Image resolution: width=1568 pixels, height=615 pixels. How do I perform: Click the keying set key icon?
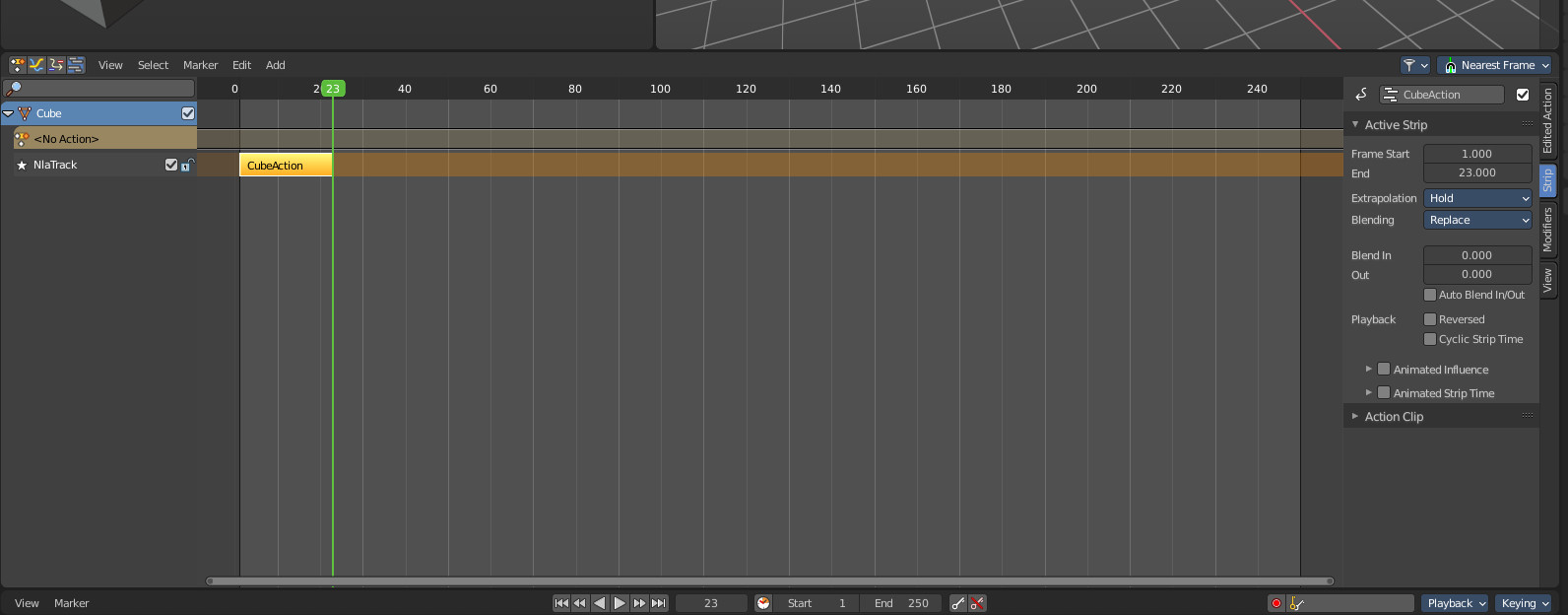[1296, 603]
